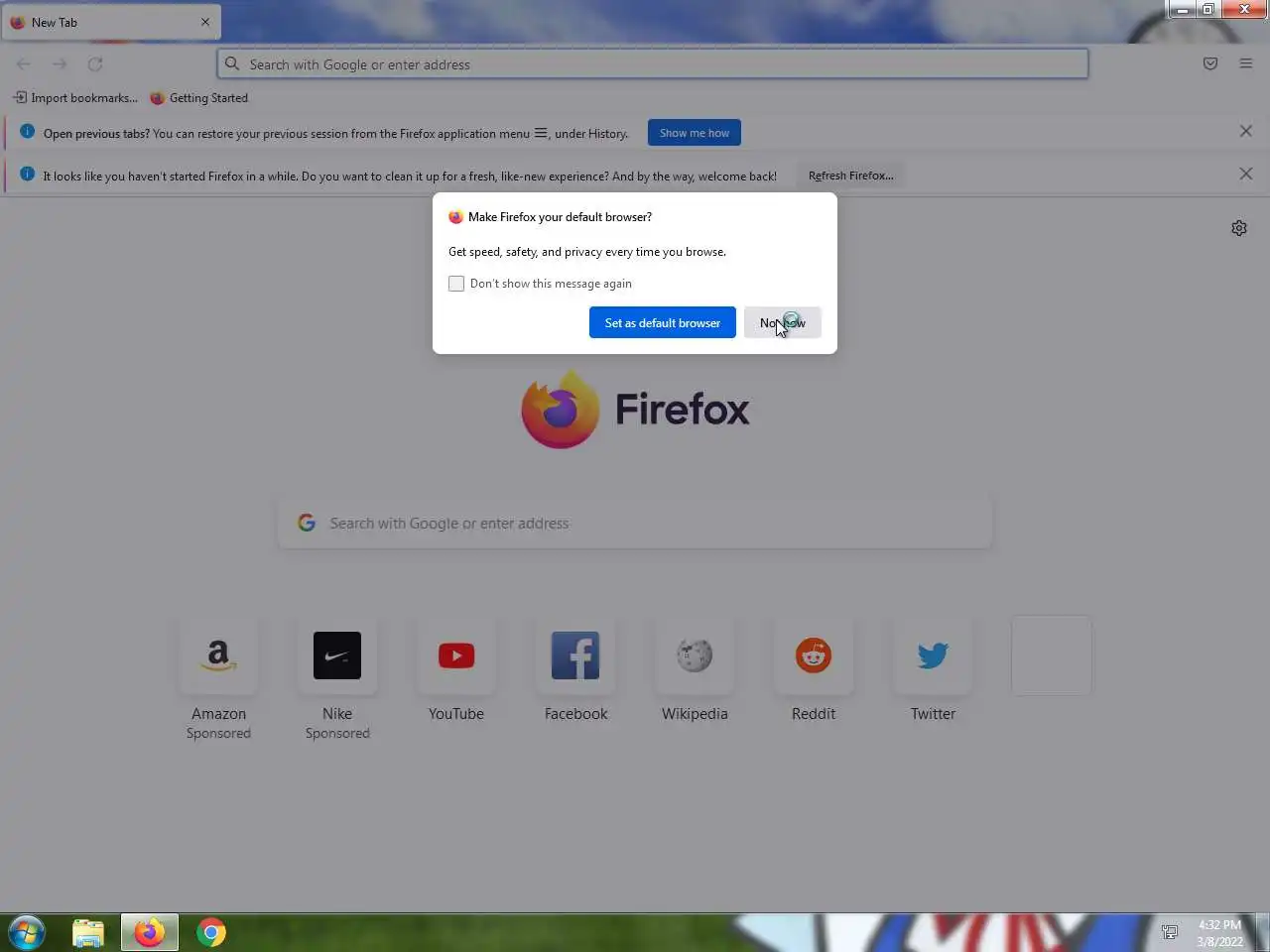Dismiss the Open previous tabs notification
The height and width of the screenshot is (952, 1270).
(1246, 131)
